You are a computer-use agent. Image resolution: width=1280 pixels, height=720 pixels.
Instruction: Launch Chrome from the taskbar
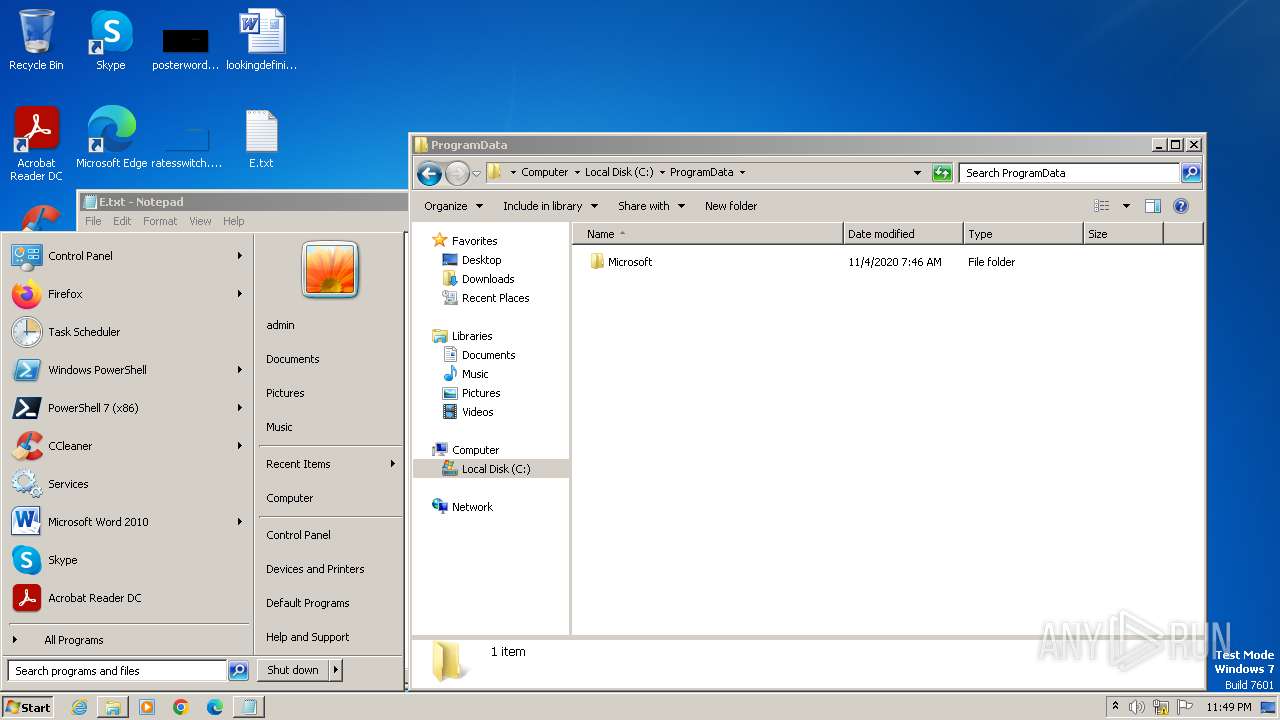[x=181, y=707]
